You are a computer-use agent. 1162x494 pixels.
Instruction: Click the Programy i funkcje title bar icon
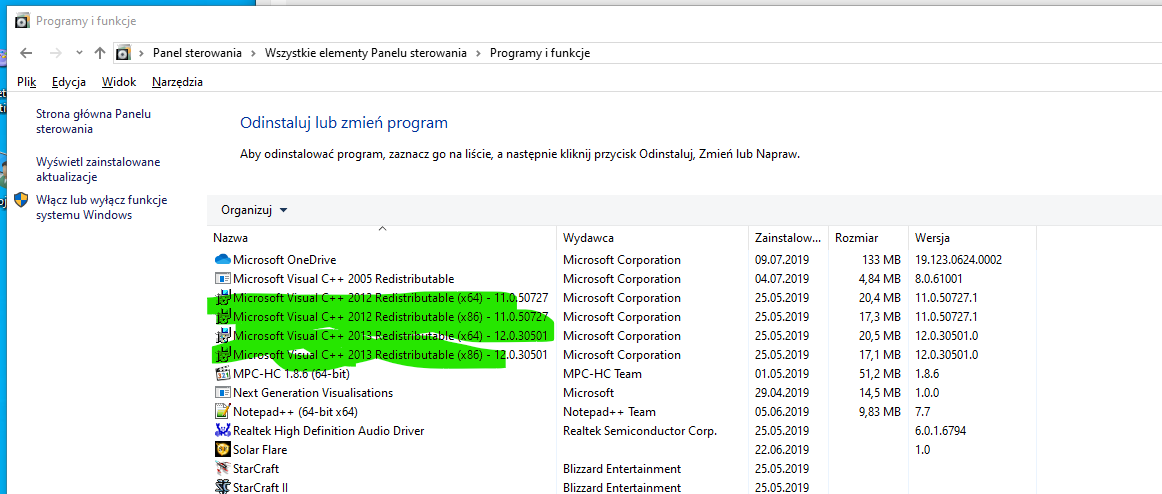click(22, 21)
